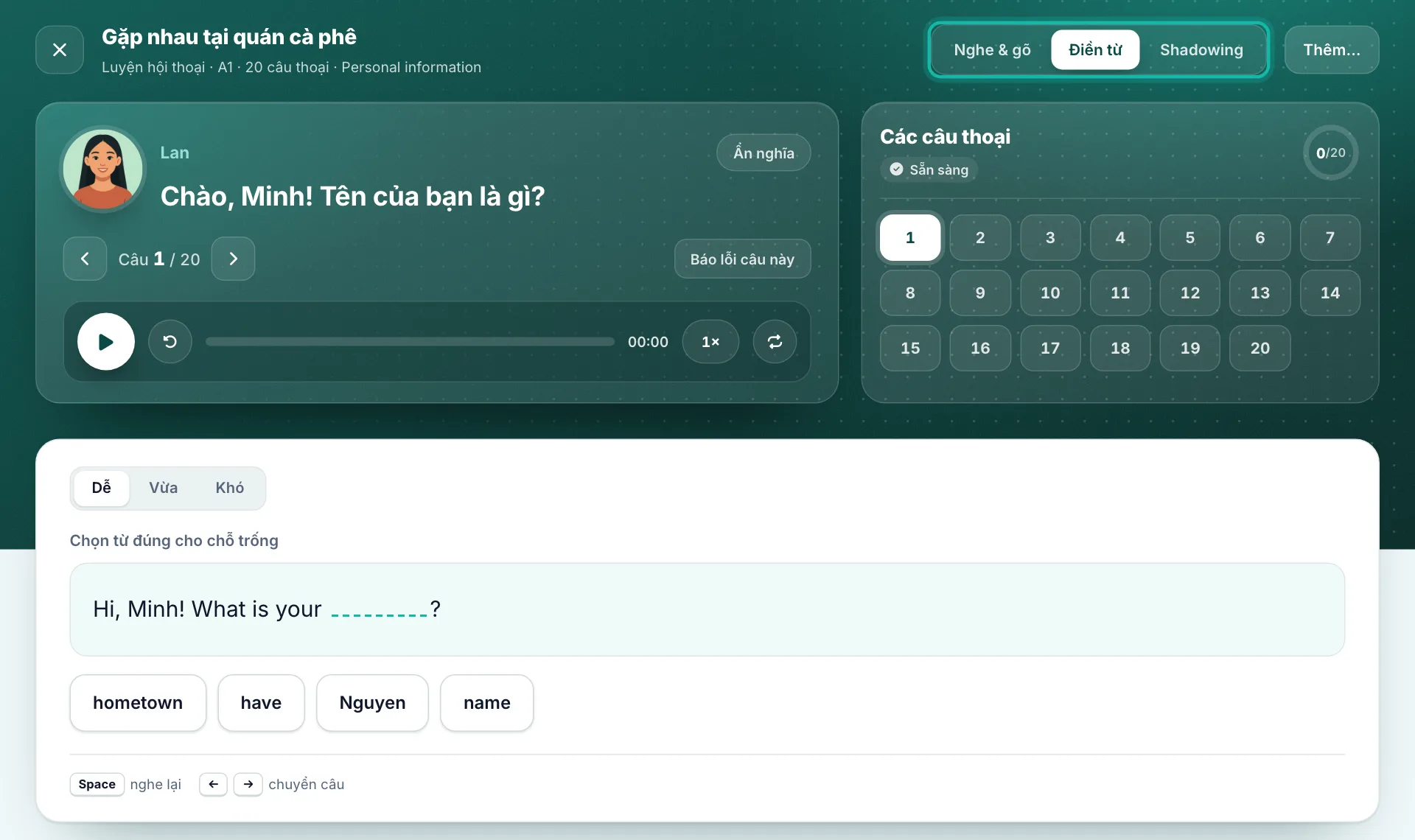Screen dimensions: 1415x840
Task: Open the Shadowing mode tab
Action: (x=1201, y=50)
